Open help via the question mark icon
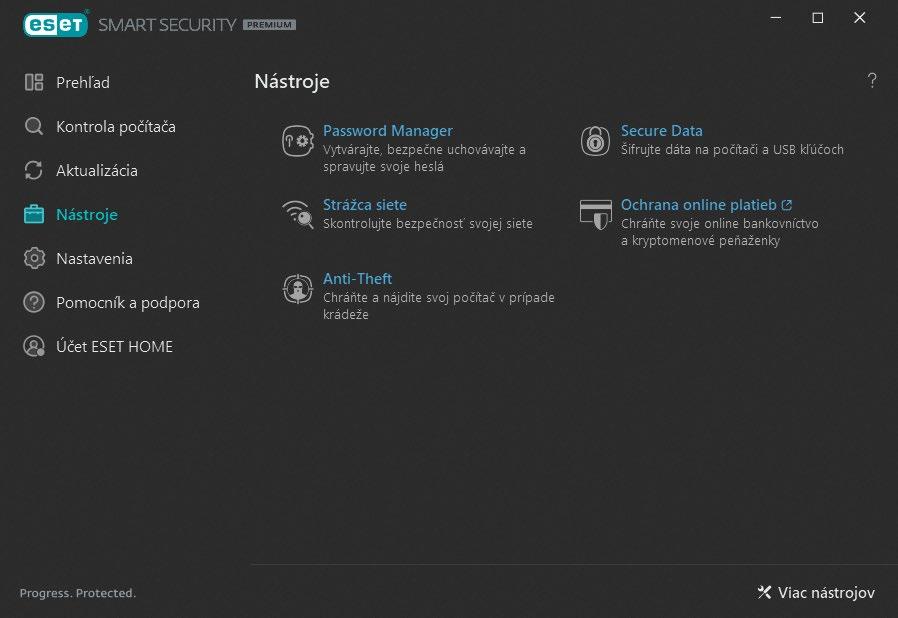 [872, 81]
